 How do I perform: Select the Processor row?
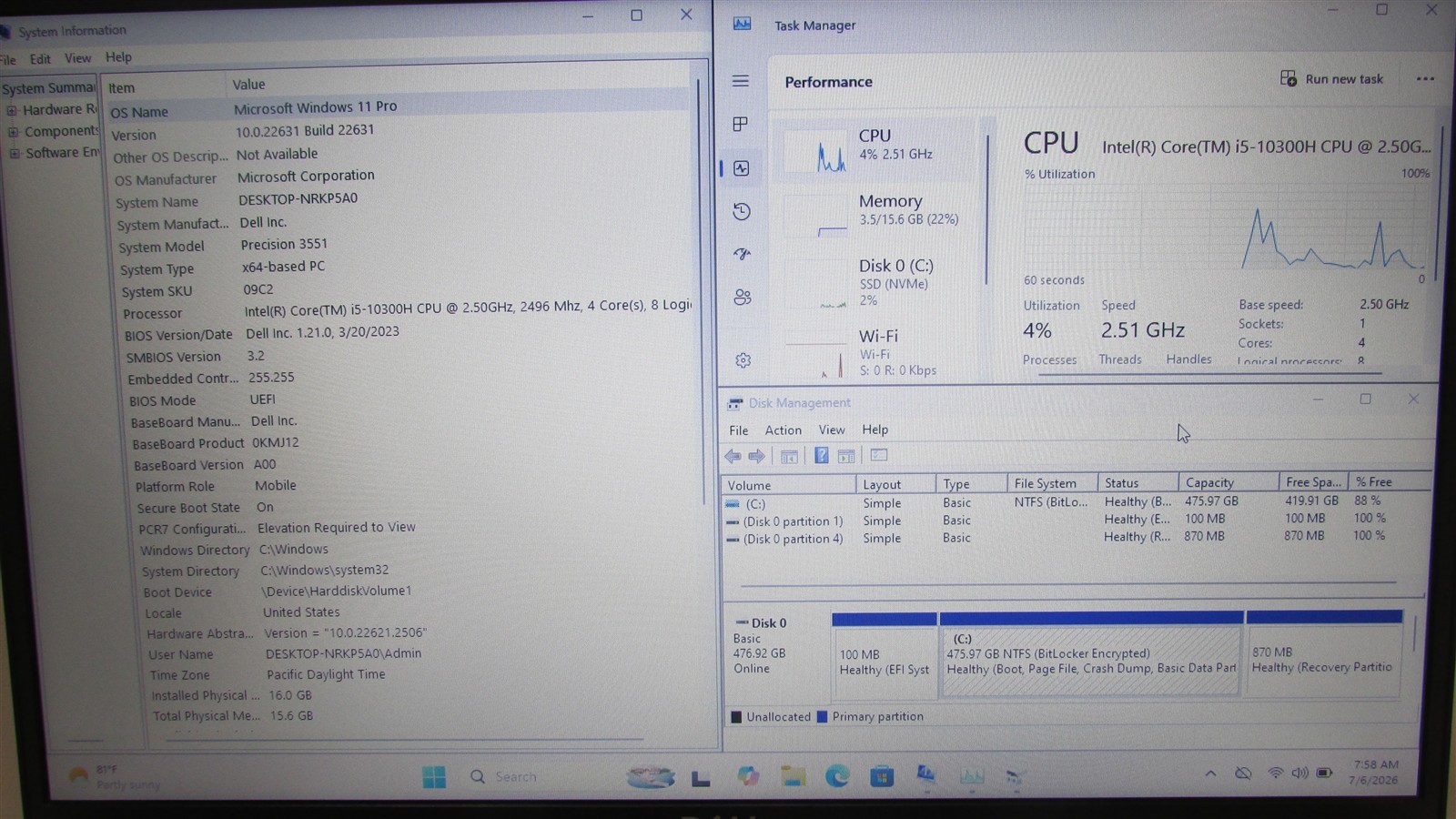[406, 310]
